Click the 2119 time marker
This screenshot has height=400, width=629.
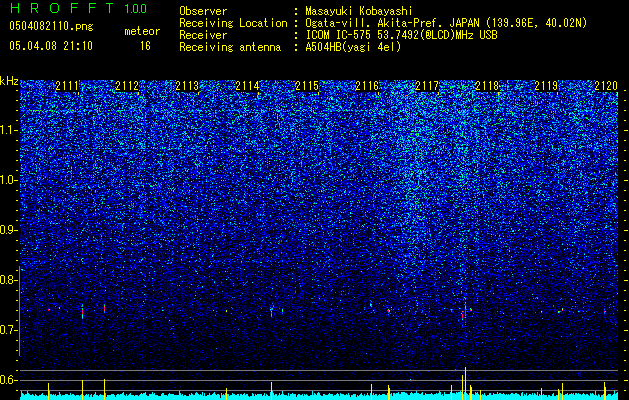(546, 86)
